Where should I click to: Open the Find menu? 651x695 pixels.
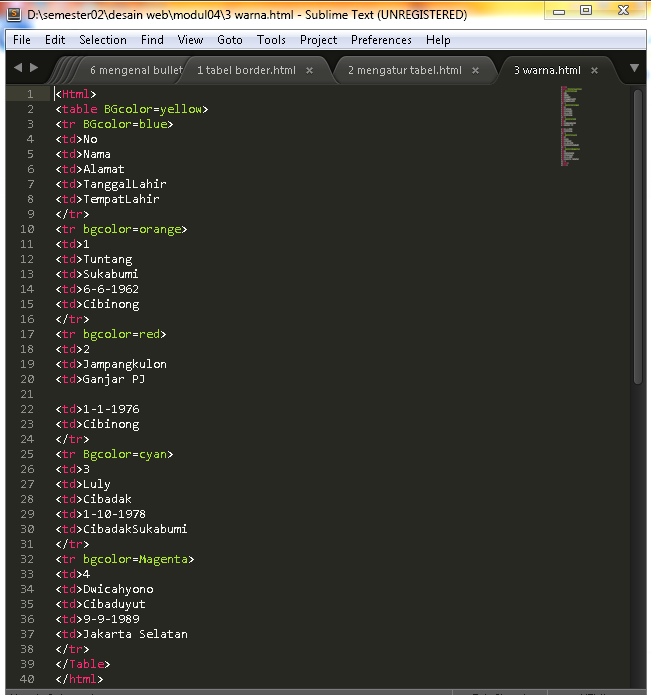pos(152,40)
